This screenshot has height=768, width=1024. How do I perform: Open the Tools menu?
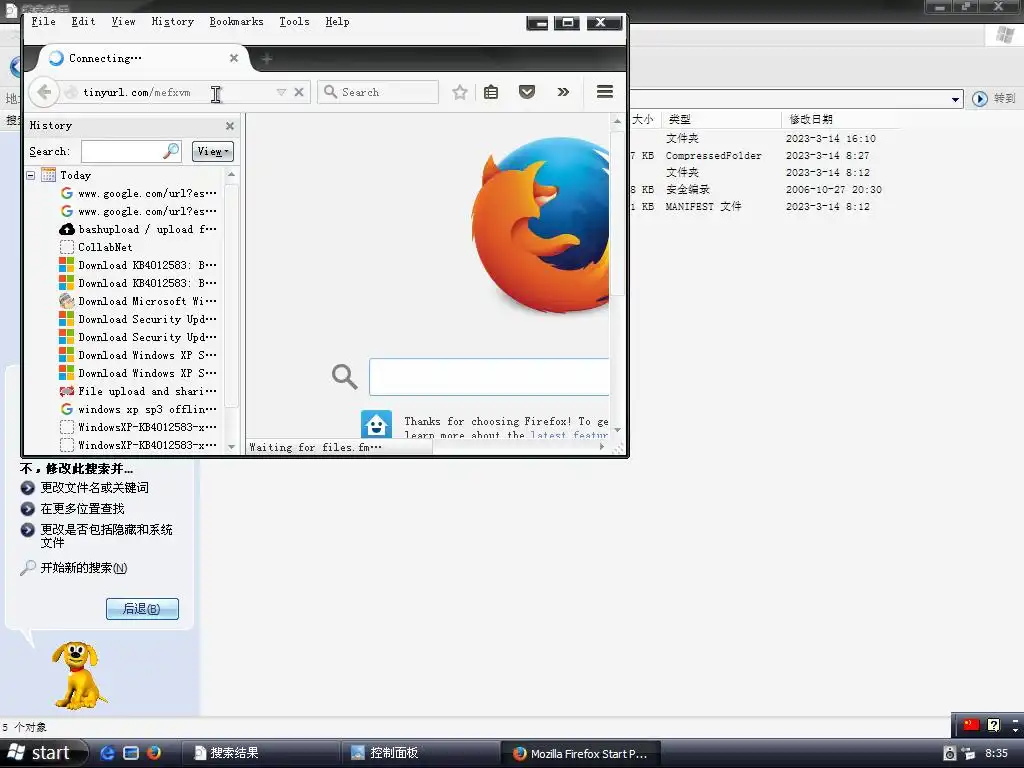point(295,22)
